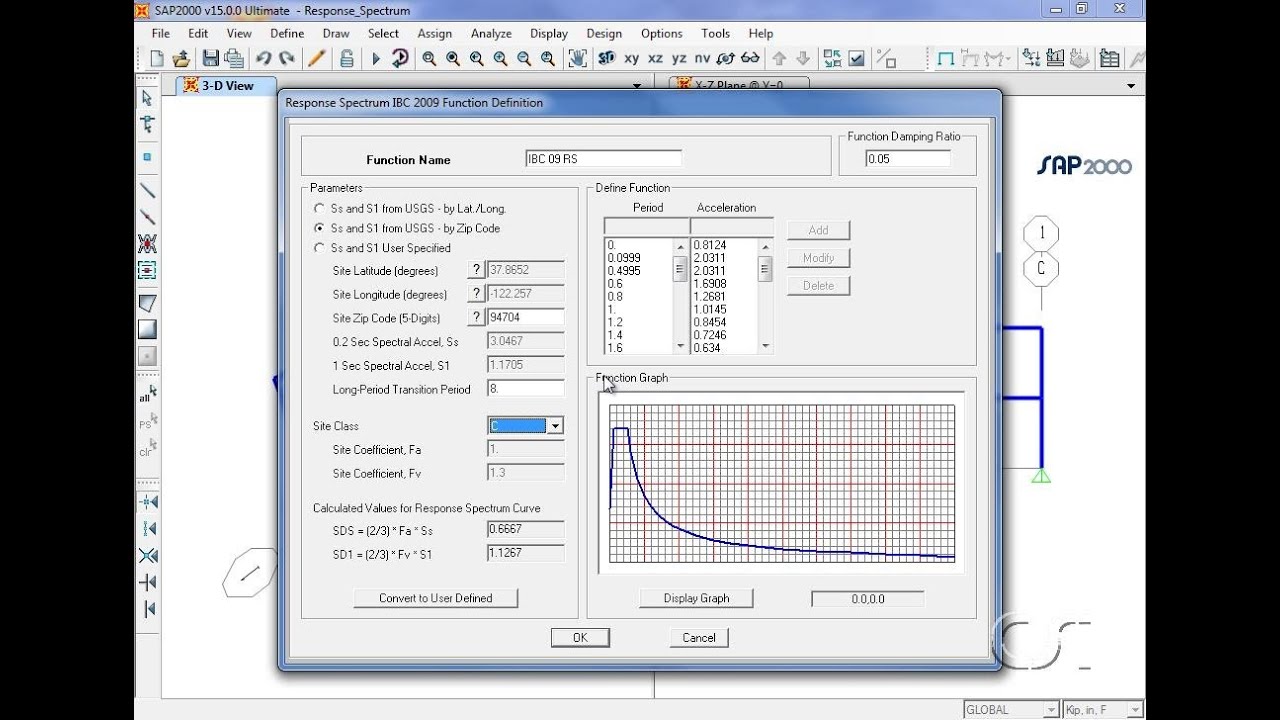Click the Site Zip Code input field
Image resolution: width=1280 pixels, height=720 pixels.
click(x=526, y=318)
